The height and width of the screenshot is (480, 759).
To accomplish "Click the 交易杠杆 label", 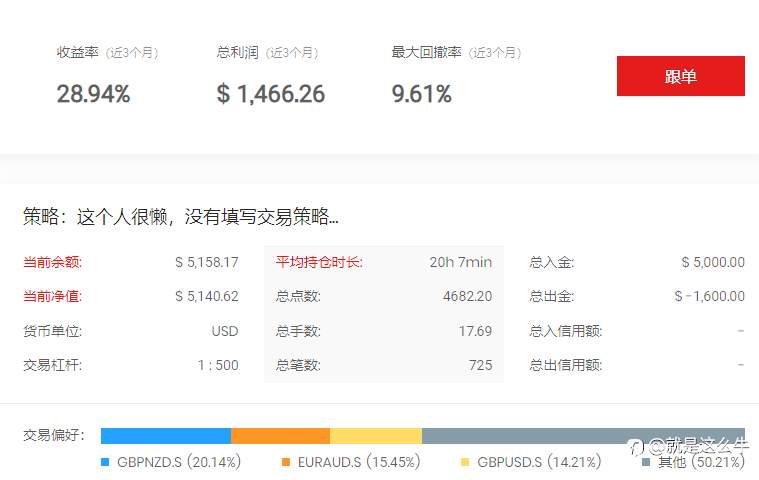I will point(53,365).
